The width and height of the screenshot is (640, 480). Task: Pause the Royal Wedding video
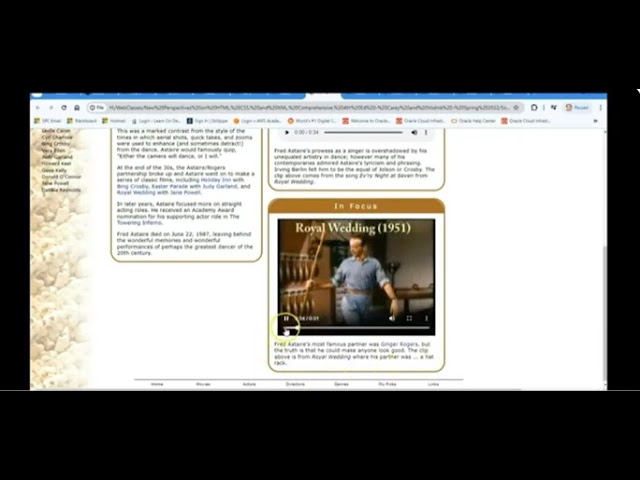point(286,318)
